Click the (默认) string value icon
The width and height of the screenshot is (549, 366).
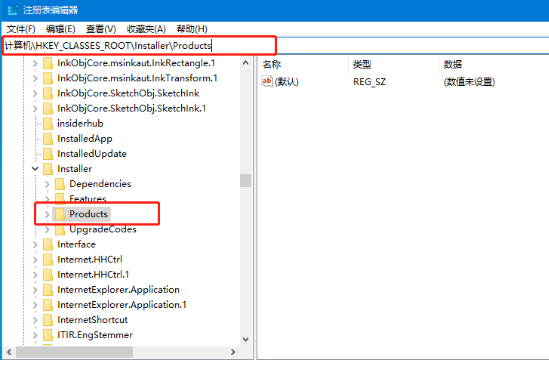pos(267,82)
